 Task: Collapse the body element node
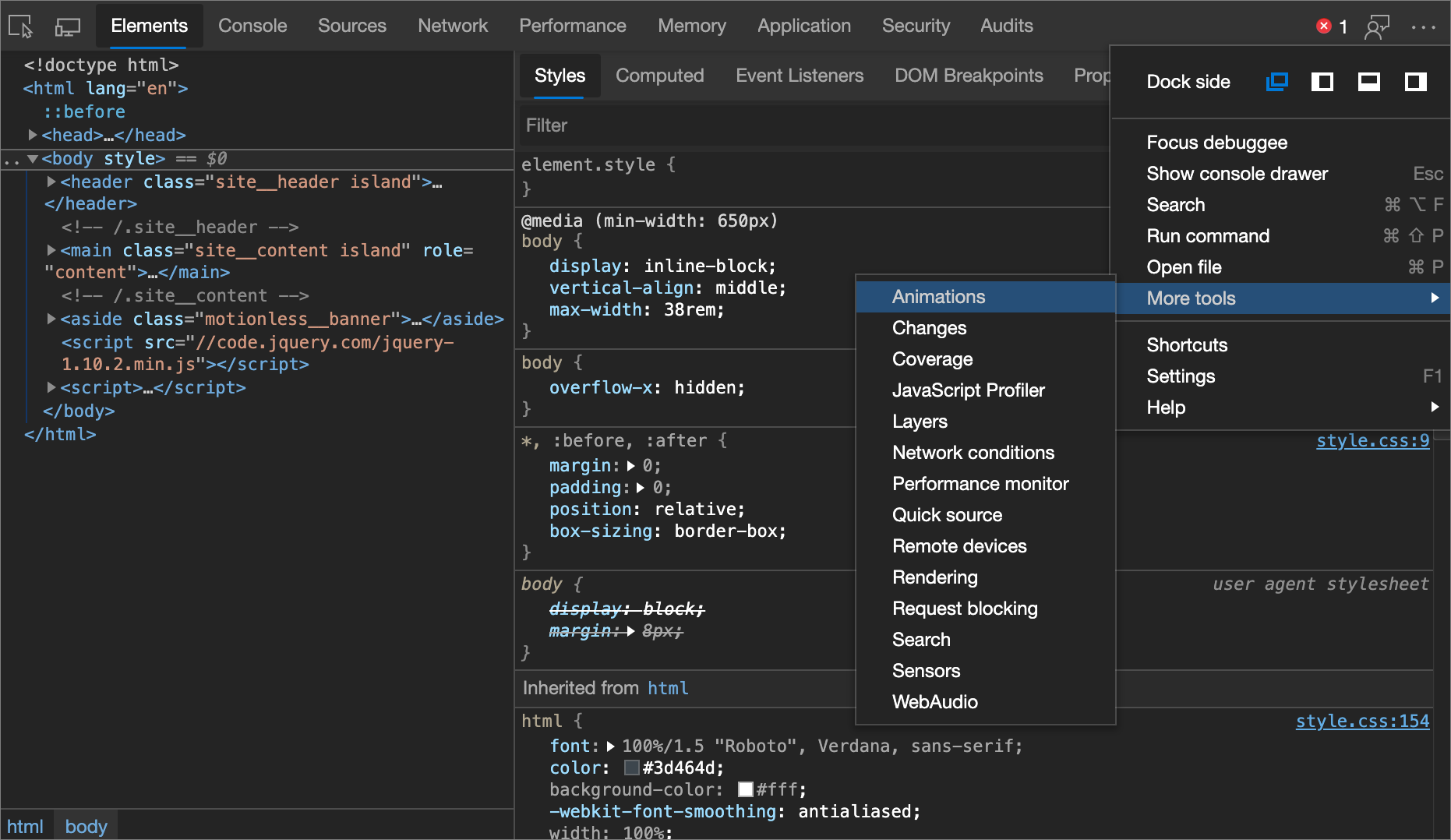[x=33, y=159]
